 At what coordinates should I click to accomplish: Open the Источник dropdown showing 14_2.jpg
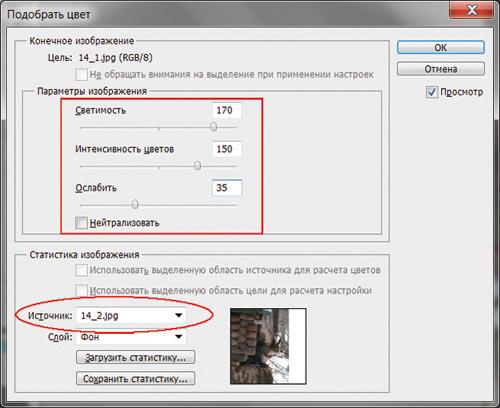131,315
